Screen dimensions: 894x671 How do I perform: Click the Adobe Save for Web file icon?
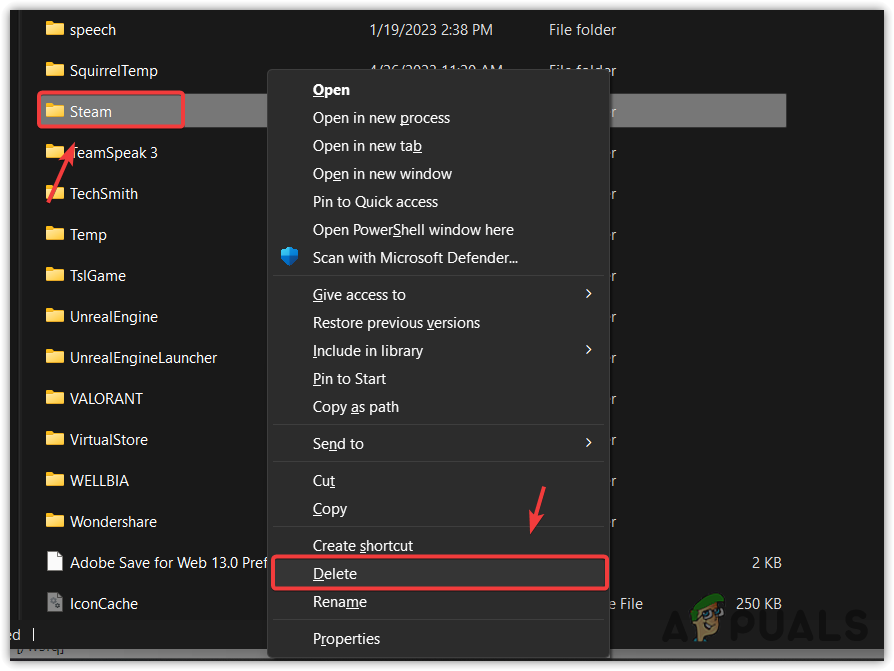click(55, 562)
